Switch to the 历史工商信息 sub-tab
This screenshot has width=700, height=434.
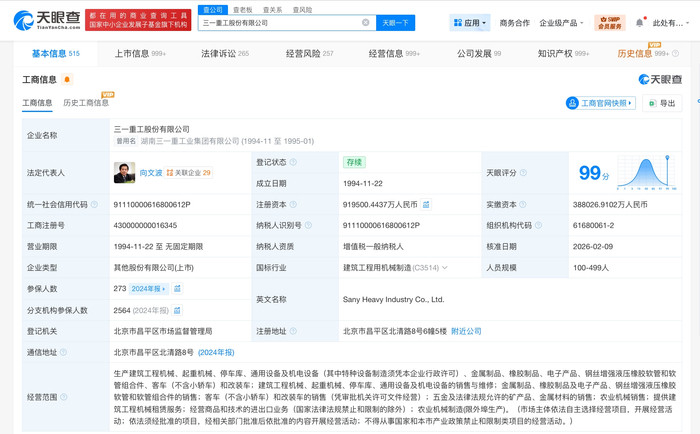86,103
